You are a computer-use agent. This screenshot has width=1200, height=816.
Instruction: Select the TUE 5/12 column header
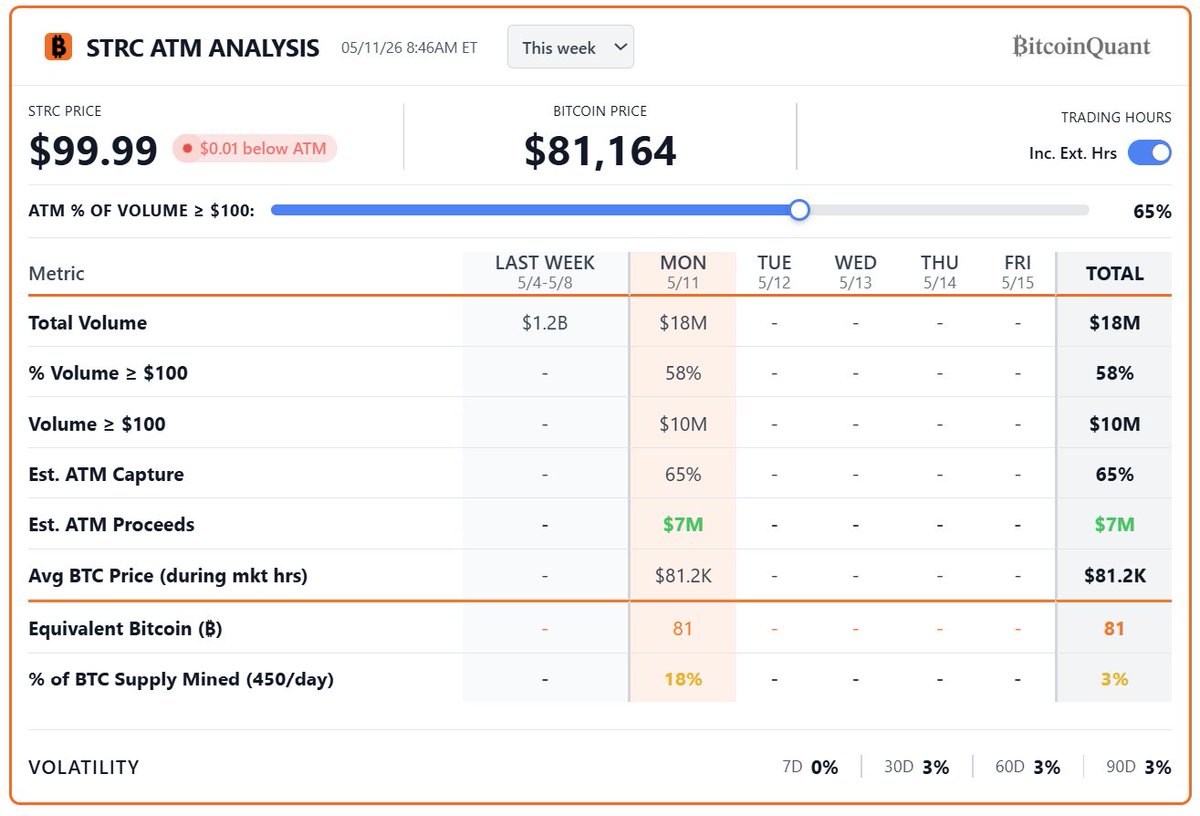click(x=774, y=272)
